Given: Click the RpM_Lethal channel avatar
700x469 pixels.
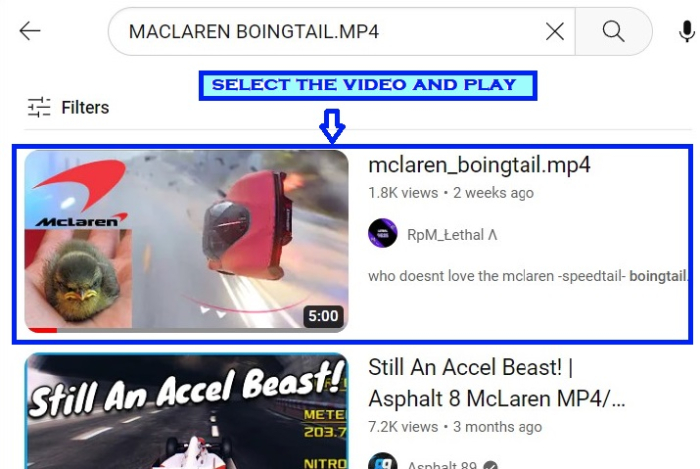Looking at the screenshot, I should click(383, 233).
